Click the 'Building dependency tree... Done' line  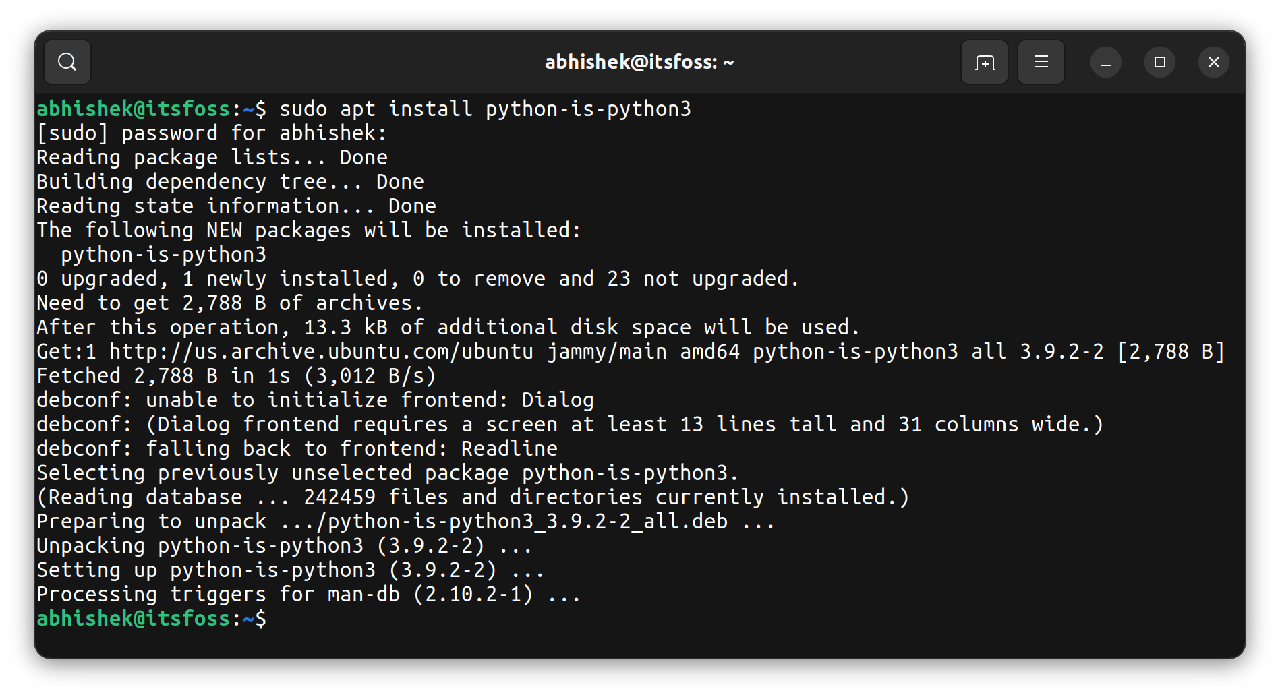230,182
